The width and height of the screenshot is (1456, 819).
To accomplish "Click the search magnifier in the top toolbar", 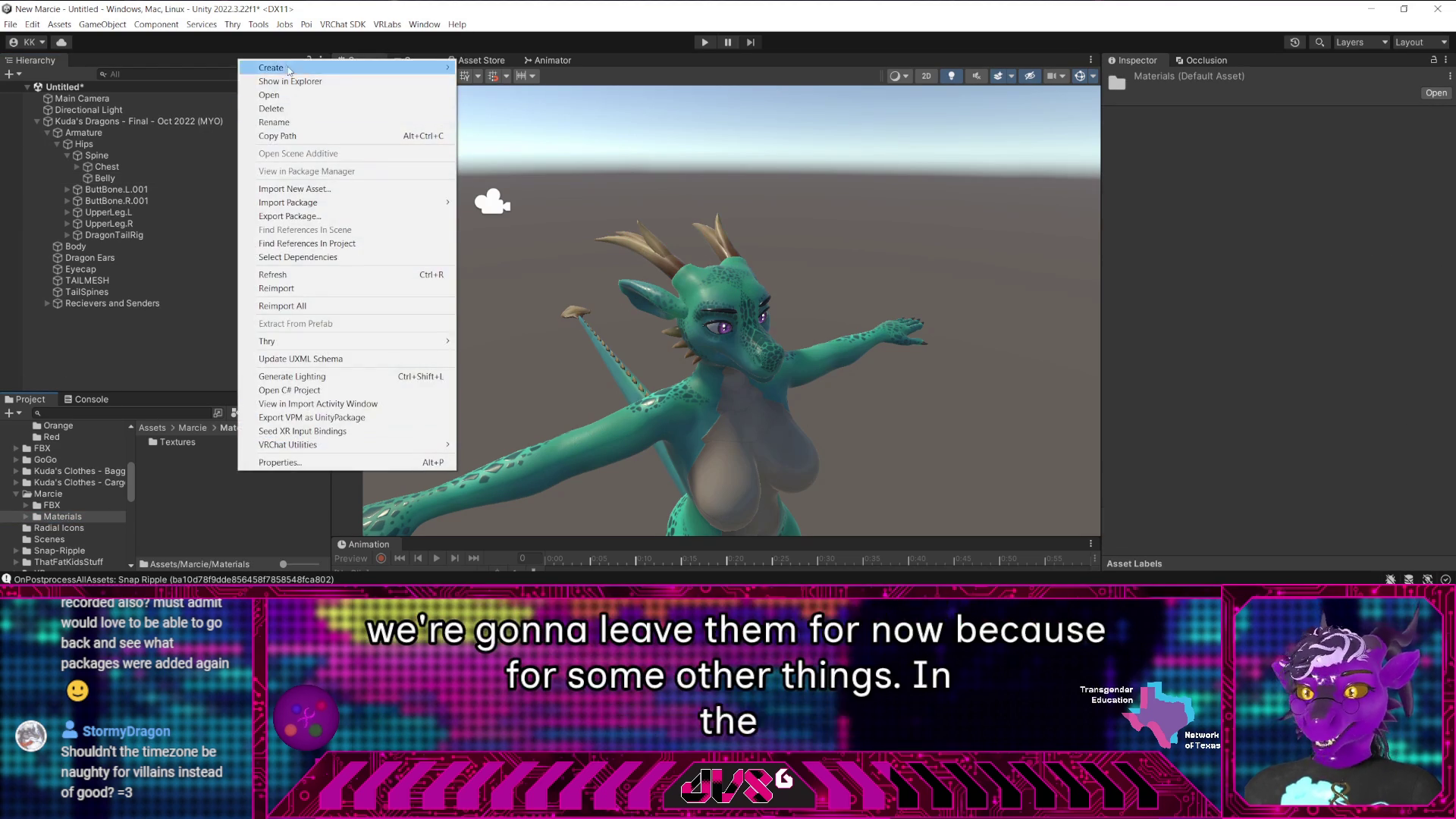I will click(1319, 42).
